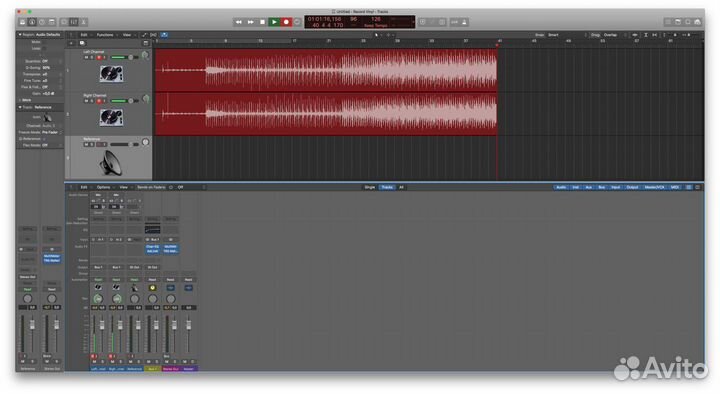Click the waveform vertical zoom button

tap(635, 35)
